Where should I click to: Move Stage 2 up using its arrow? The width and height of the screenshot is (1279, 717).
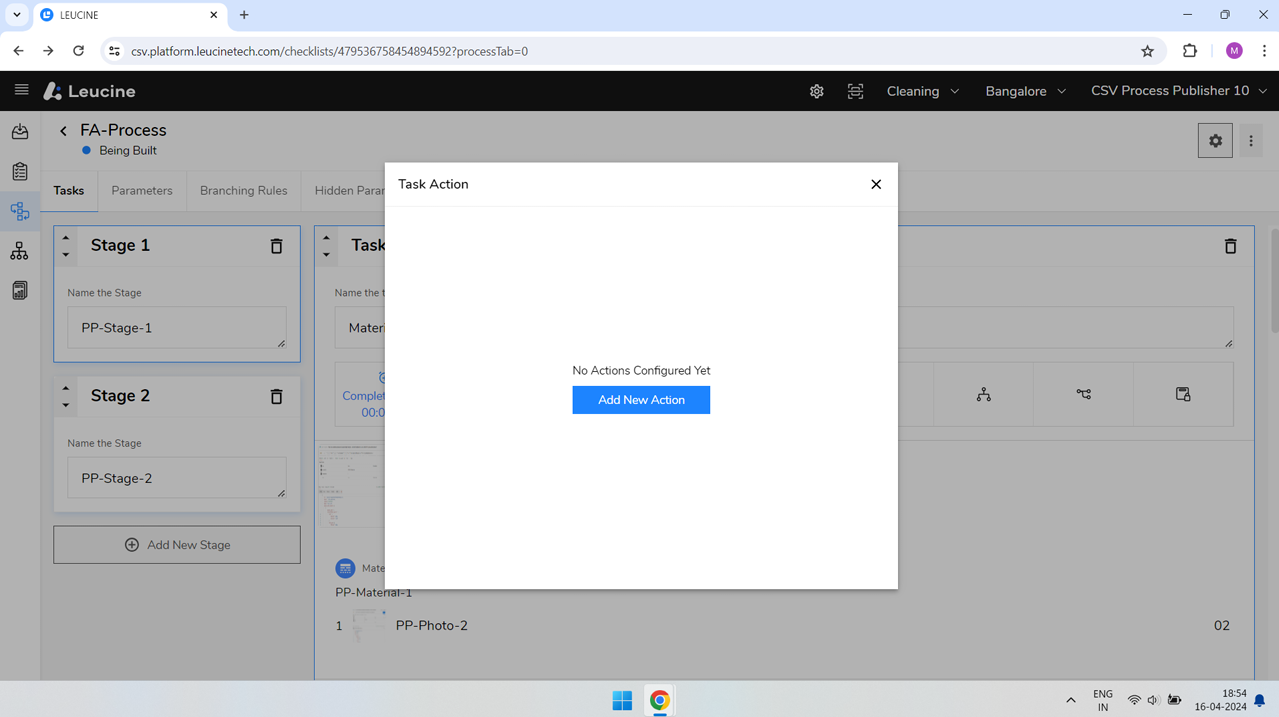coord(65,389)
